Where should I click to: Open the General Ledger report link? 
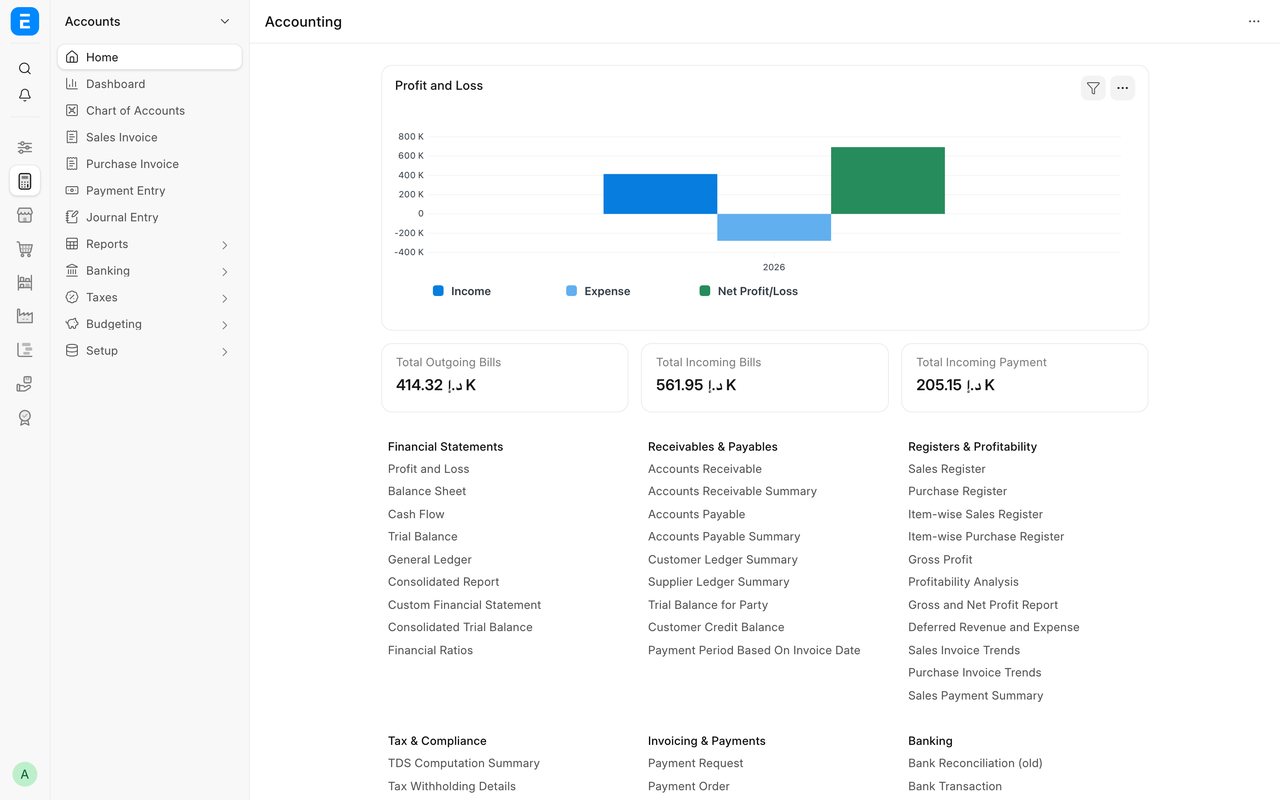pos(430,560)
